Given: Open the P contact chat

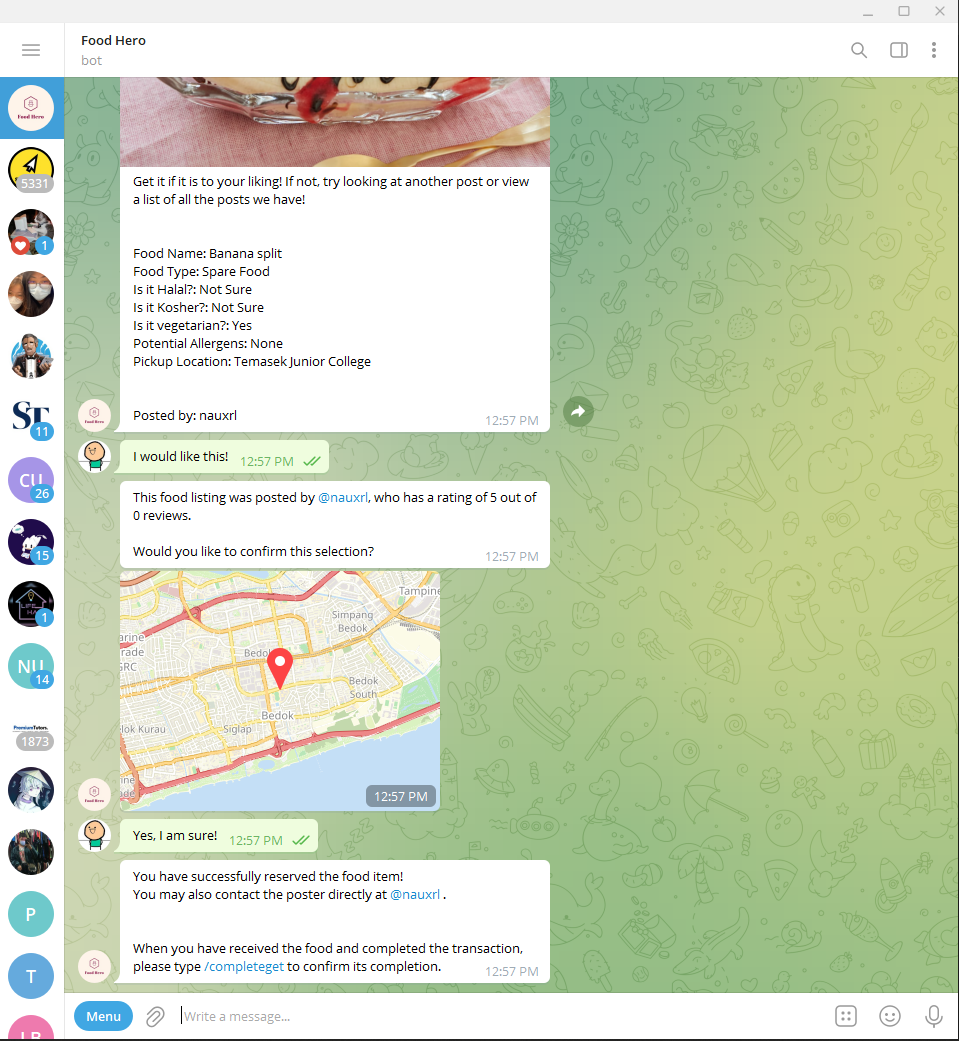Looking at the screenshot, I should pos(31,914).
